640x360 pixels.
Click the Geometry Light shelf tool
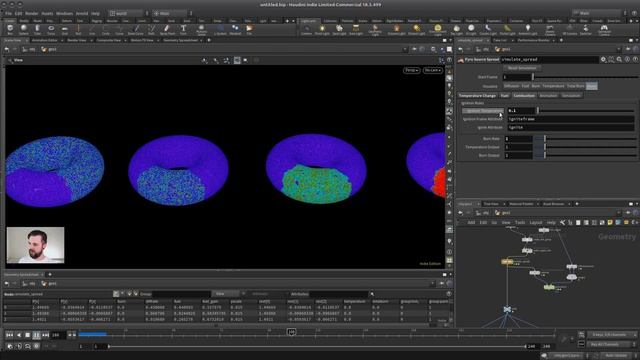pos(375,29)
